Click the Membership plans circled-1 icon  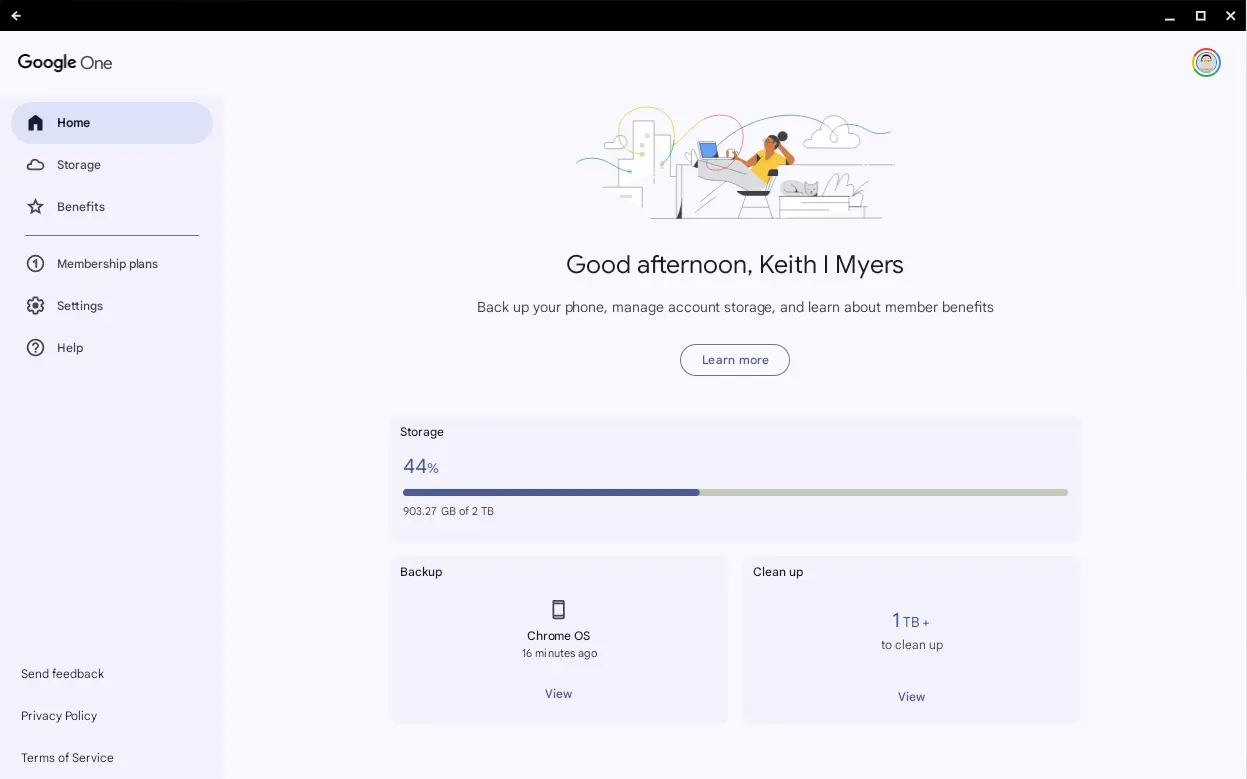tap(36, 264)
